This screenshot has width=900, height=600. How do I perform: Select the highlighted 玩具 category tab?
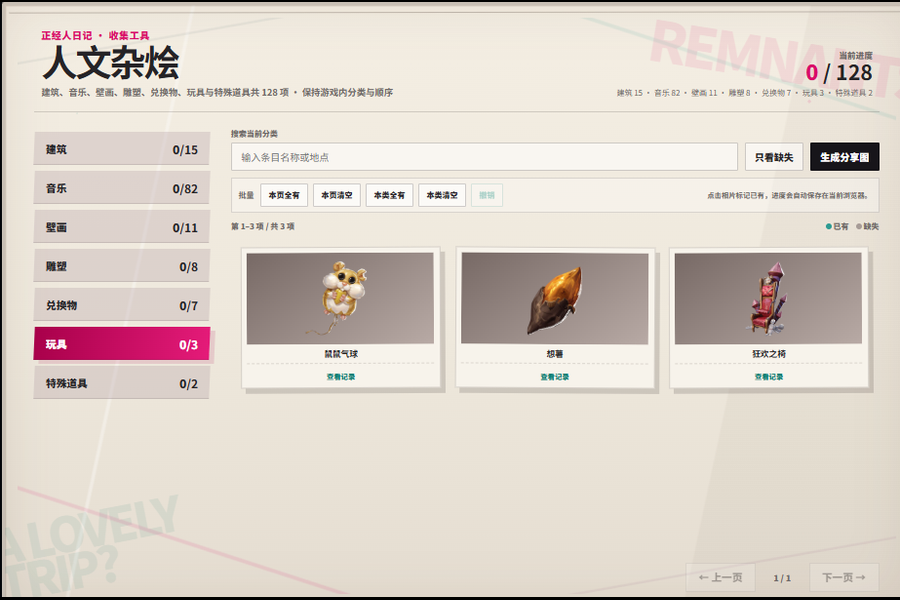pos(122,344)
